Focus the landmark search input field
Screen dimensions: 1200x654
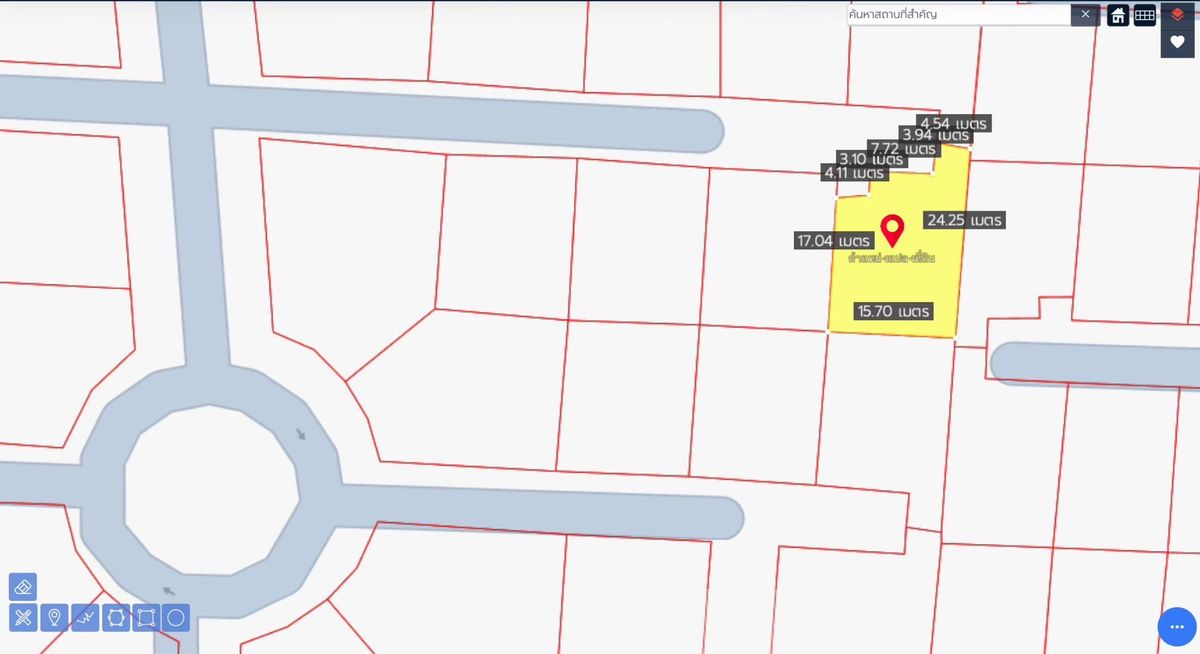coord(958,15)
